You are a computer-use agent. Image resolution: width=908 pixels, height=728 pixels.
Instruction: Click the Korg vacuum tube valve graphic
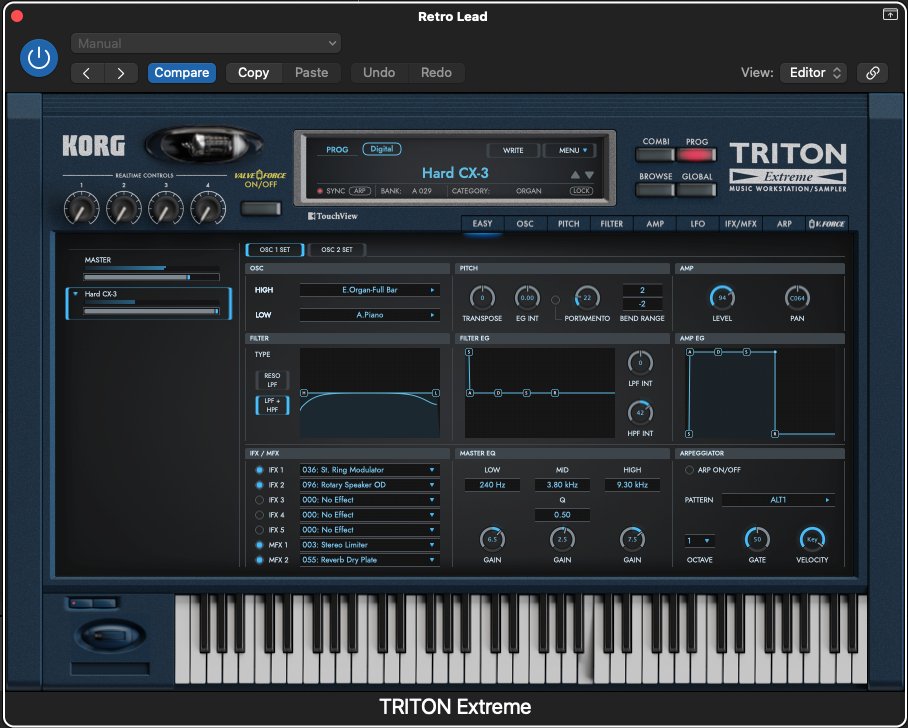coord(204,145)
